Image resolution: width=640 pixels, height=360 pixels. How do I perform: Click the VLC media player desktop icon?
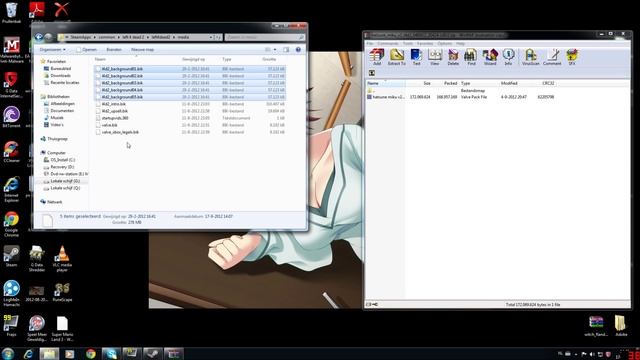point(62,258)
